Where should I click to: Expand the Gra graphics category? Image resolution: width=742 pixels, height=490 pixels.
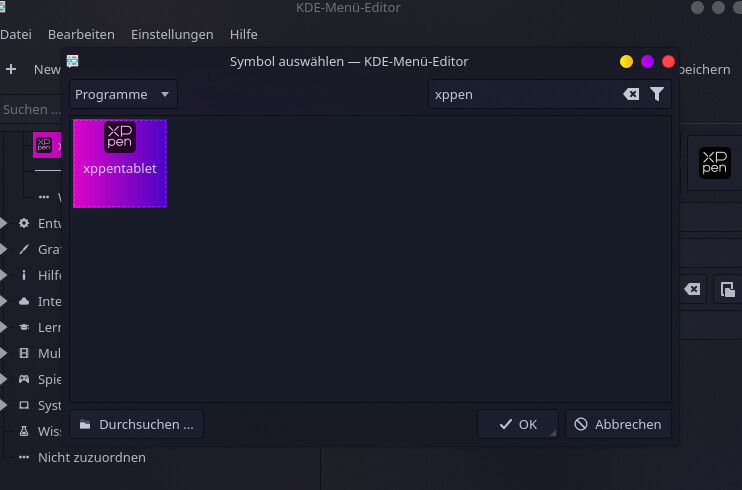(x=3, y=249)
